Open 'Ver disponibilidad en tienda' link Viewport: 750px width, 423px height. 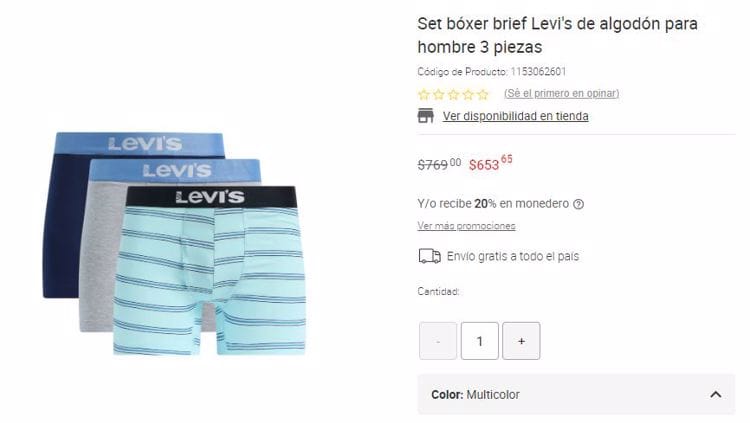[x=516, y=116]
